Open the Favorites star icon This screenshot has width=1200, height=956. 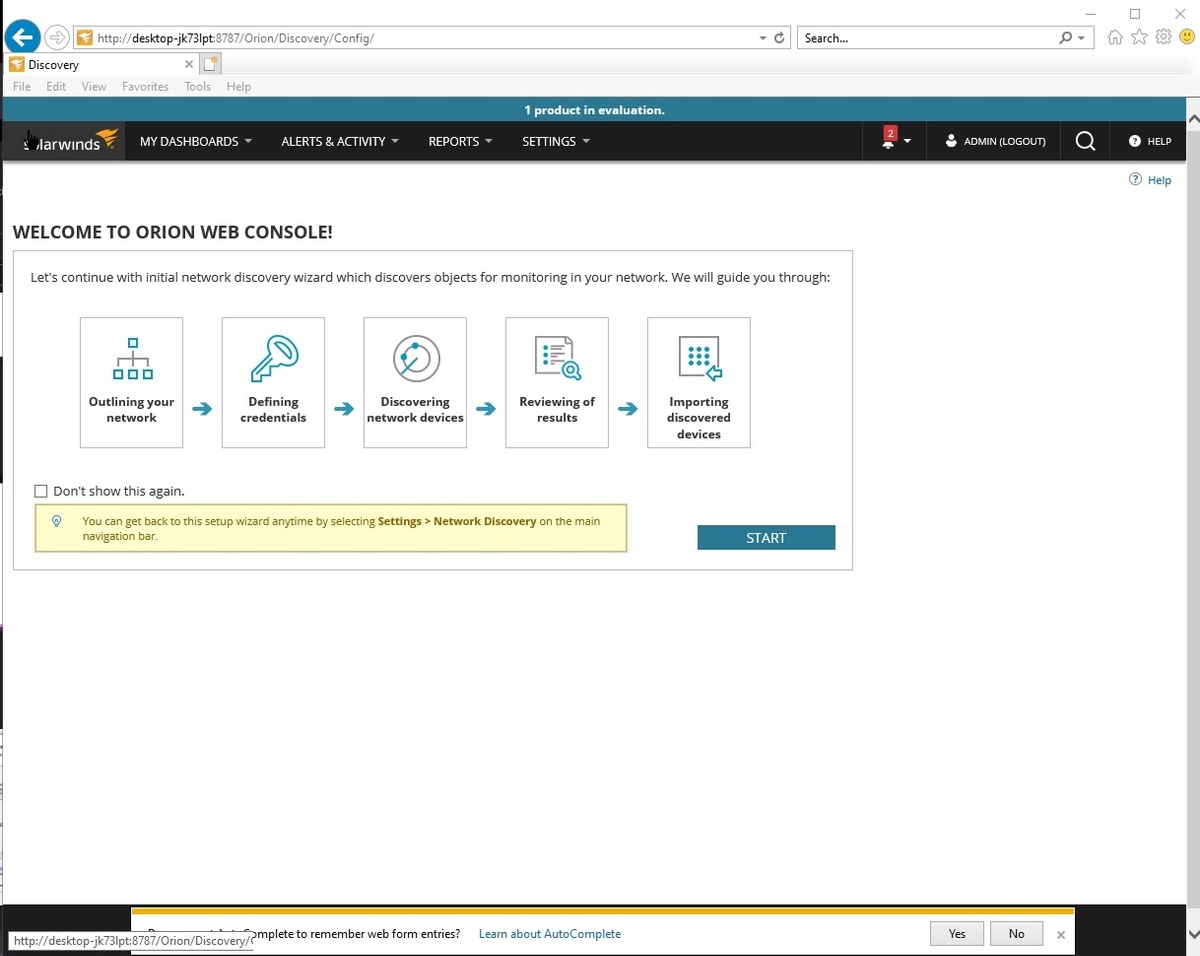pos(1139,38)
